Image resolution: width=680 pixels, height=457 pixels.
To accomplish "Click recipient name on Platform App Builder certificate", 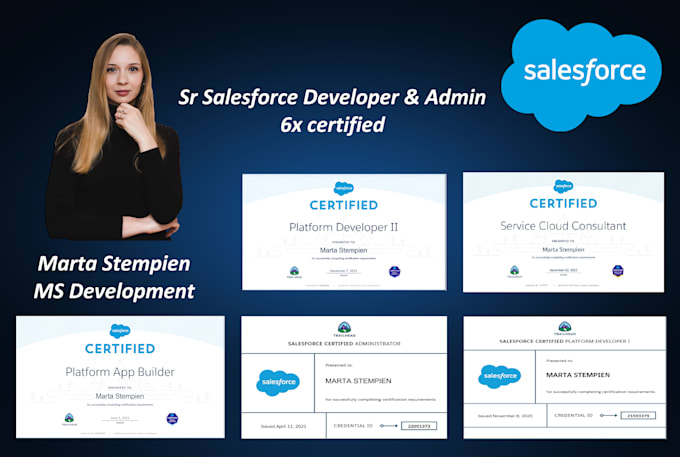I will click(120, 396).
